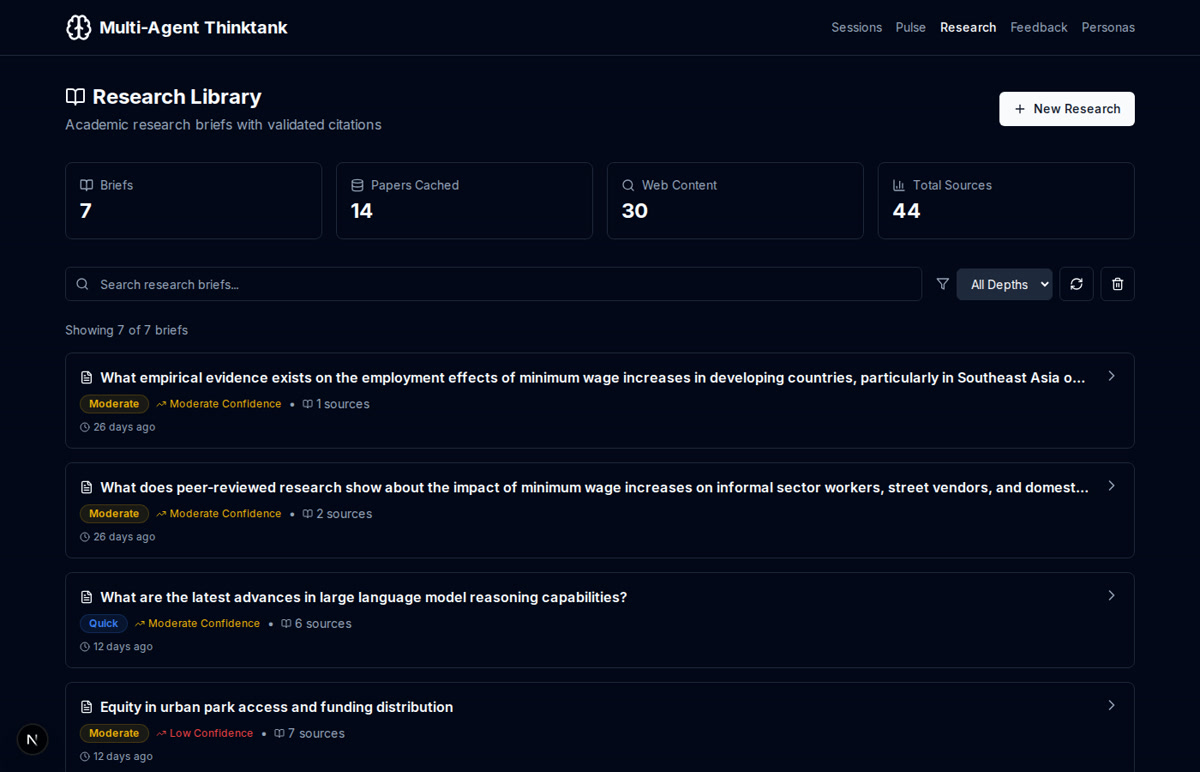
Task: Click the Papers Cached stack icon
Action: click(356, 185)
